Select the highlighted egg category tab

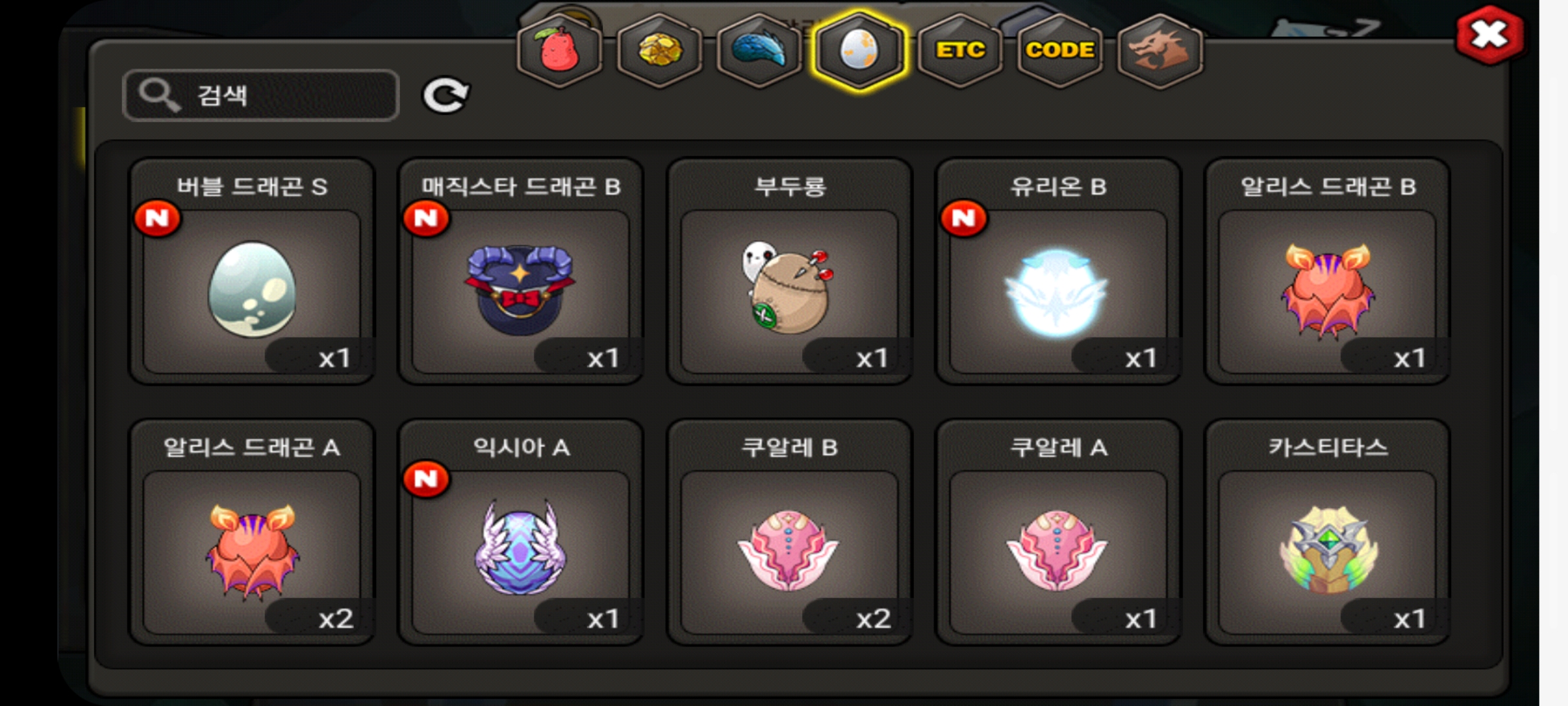[x=859, y=50]
